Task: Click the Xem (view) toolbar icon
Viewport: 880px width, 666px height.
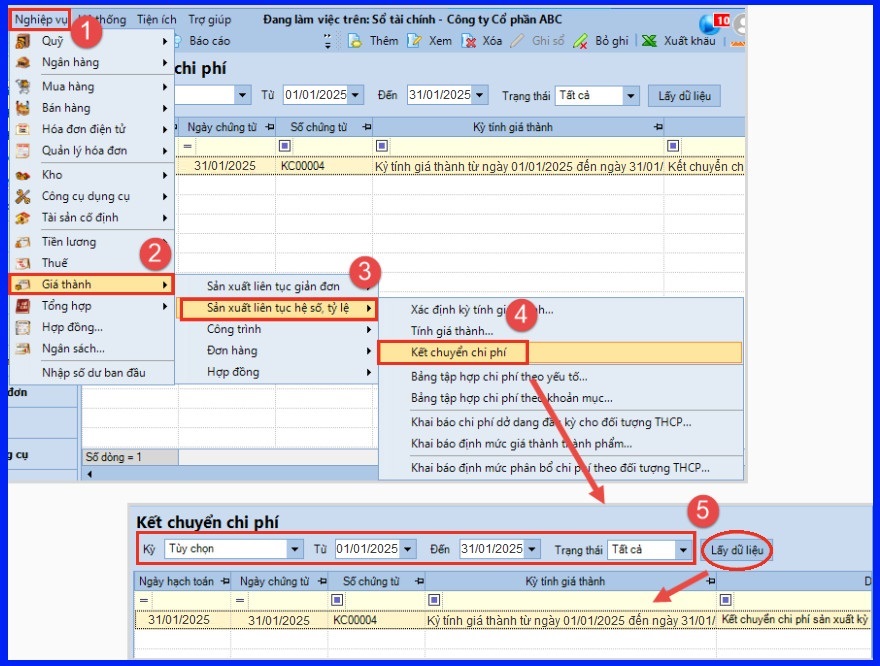Action: pos(416,41)
